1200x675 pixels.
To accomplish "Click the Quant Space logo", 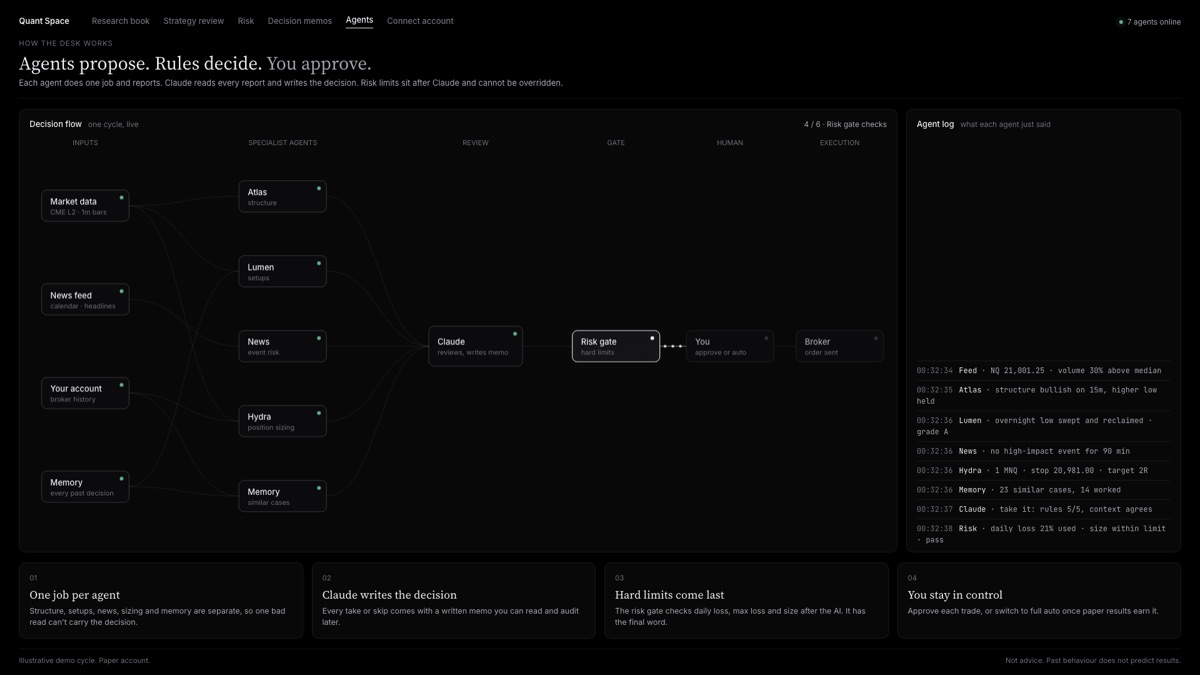I will click(44, 21).
